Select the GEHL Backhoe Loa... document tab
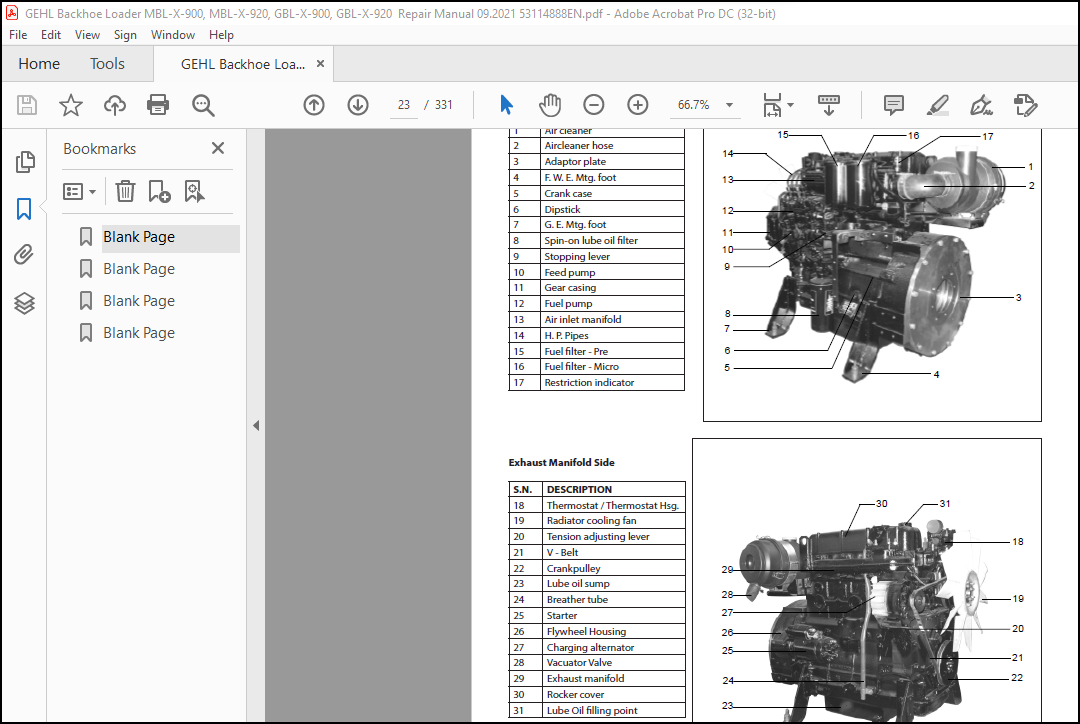Image resolution: width=1080 pixels, height=724 pixels. coord(242,64)
